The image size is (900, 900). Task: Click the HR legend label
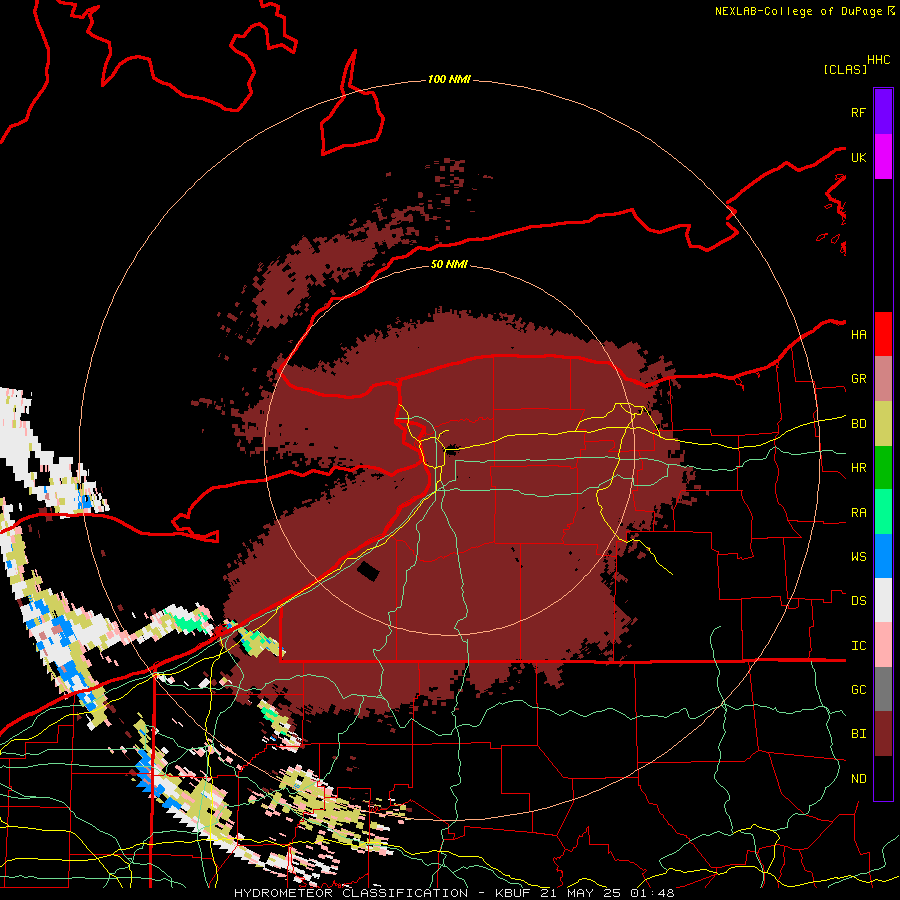[x=858, y=468]
